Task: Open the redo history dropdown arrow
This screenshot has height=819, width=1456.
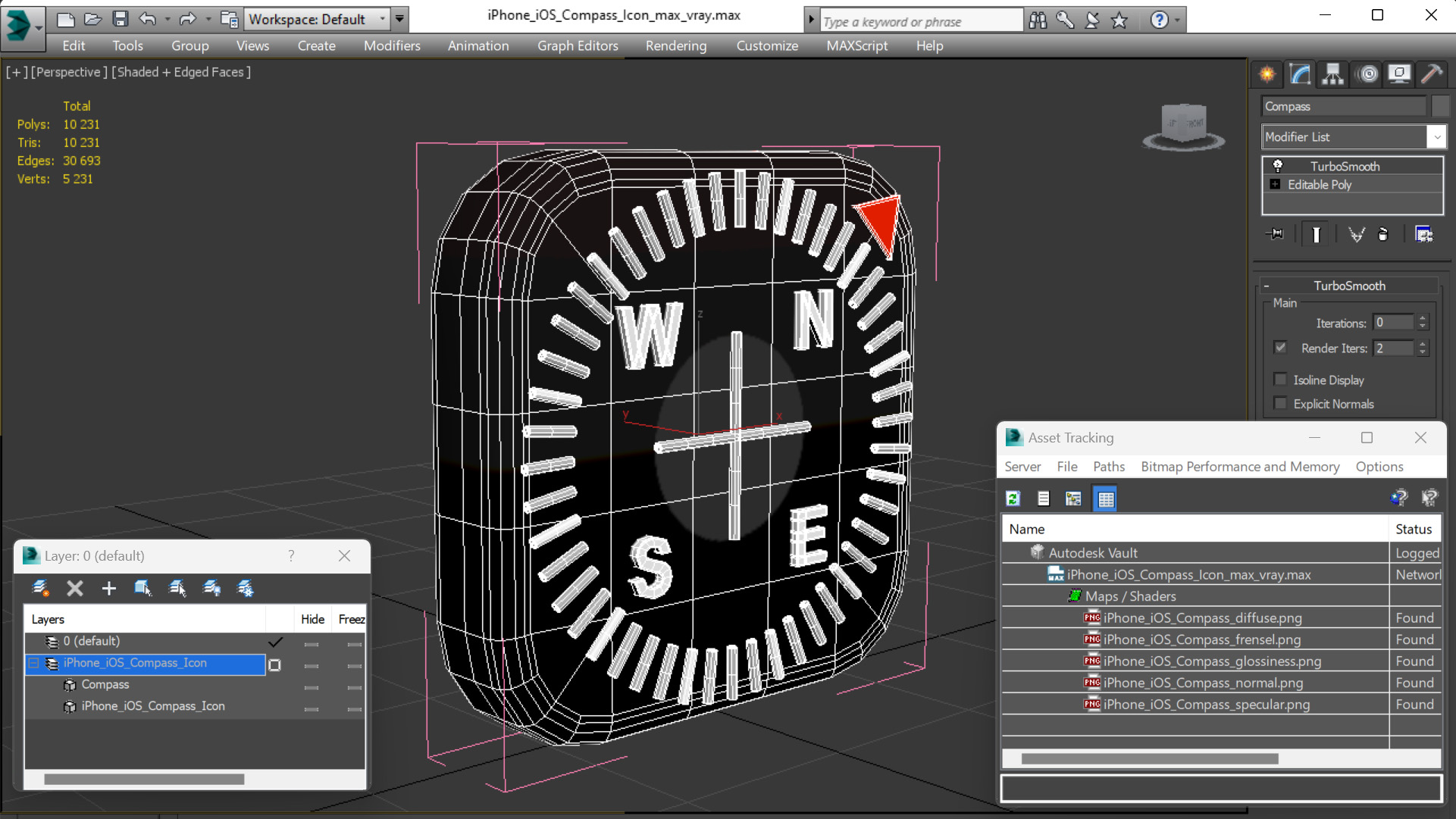Action: [x=208, y=19]
